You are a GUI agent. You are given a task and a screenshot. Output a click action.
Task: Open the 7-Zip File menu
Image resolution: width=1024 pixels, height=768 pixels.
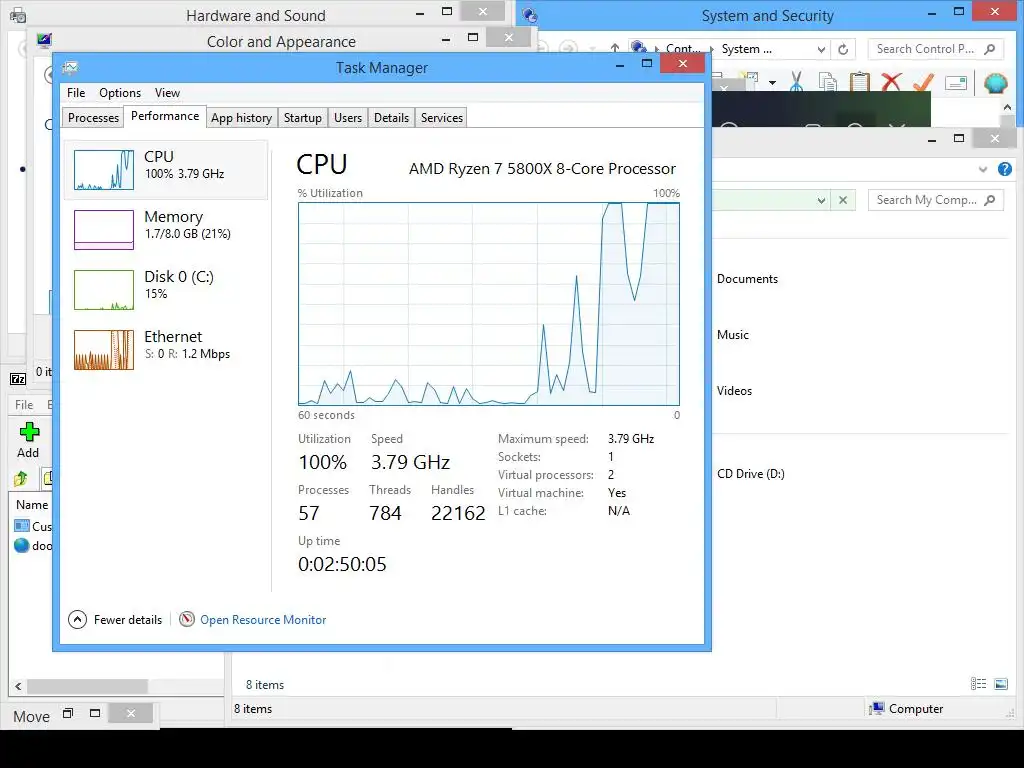click(24, 405)
